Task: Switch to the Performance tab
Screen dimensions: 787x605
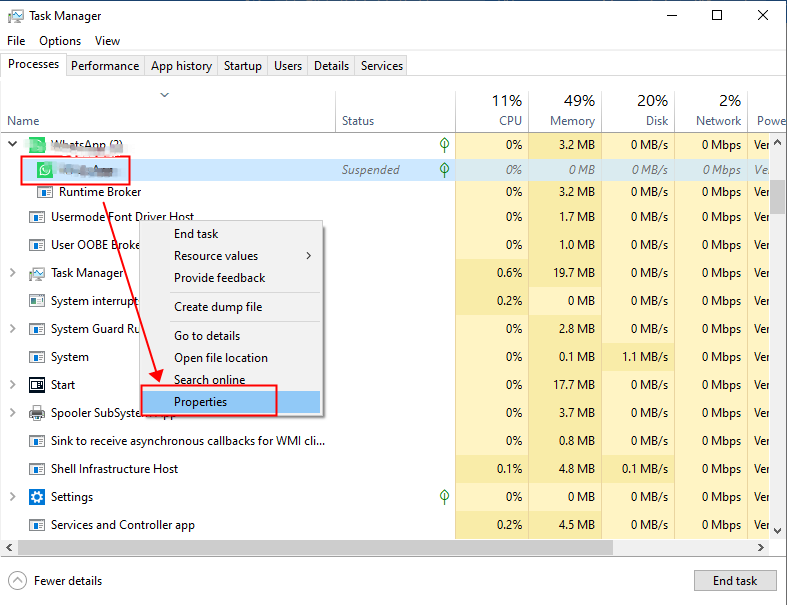Action: tap(105, 66)
